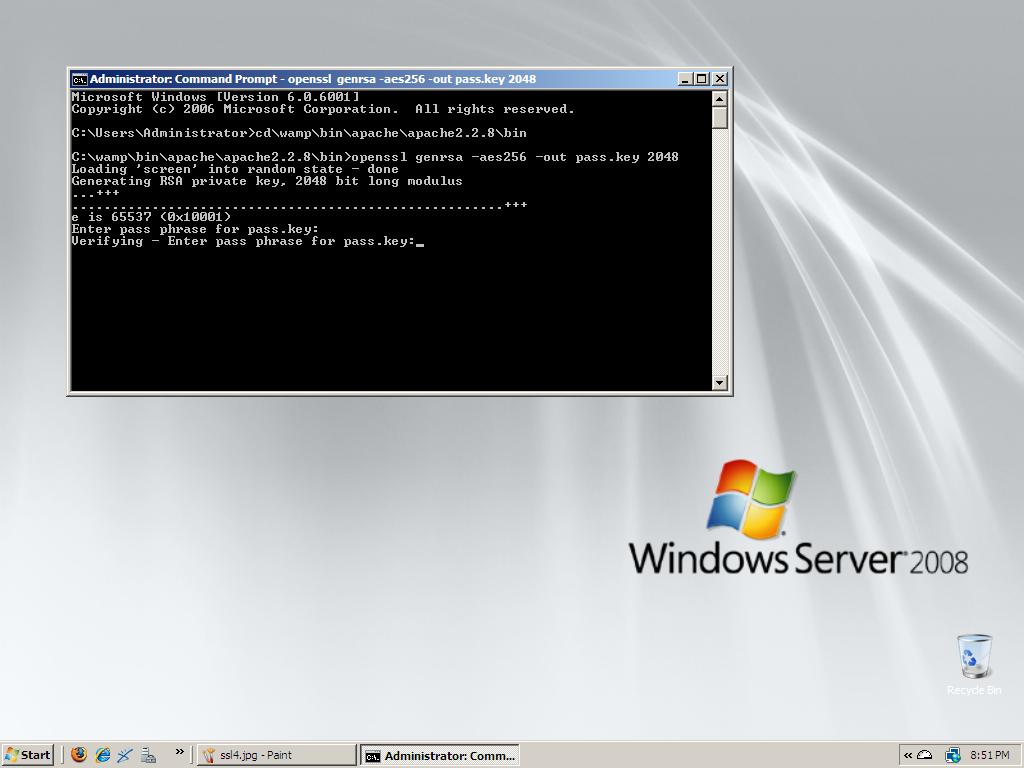The image size is (1024, 768).
Task: Open the Start menu
Action: pos(28,755)
